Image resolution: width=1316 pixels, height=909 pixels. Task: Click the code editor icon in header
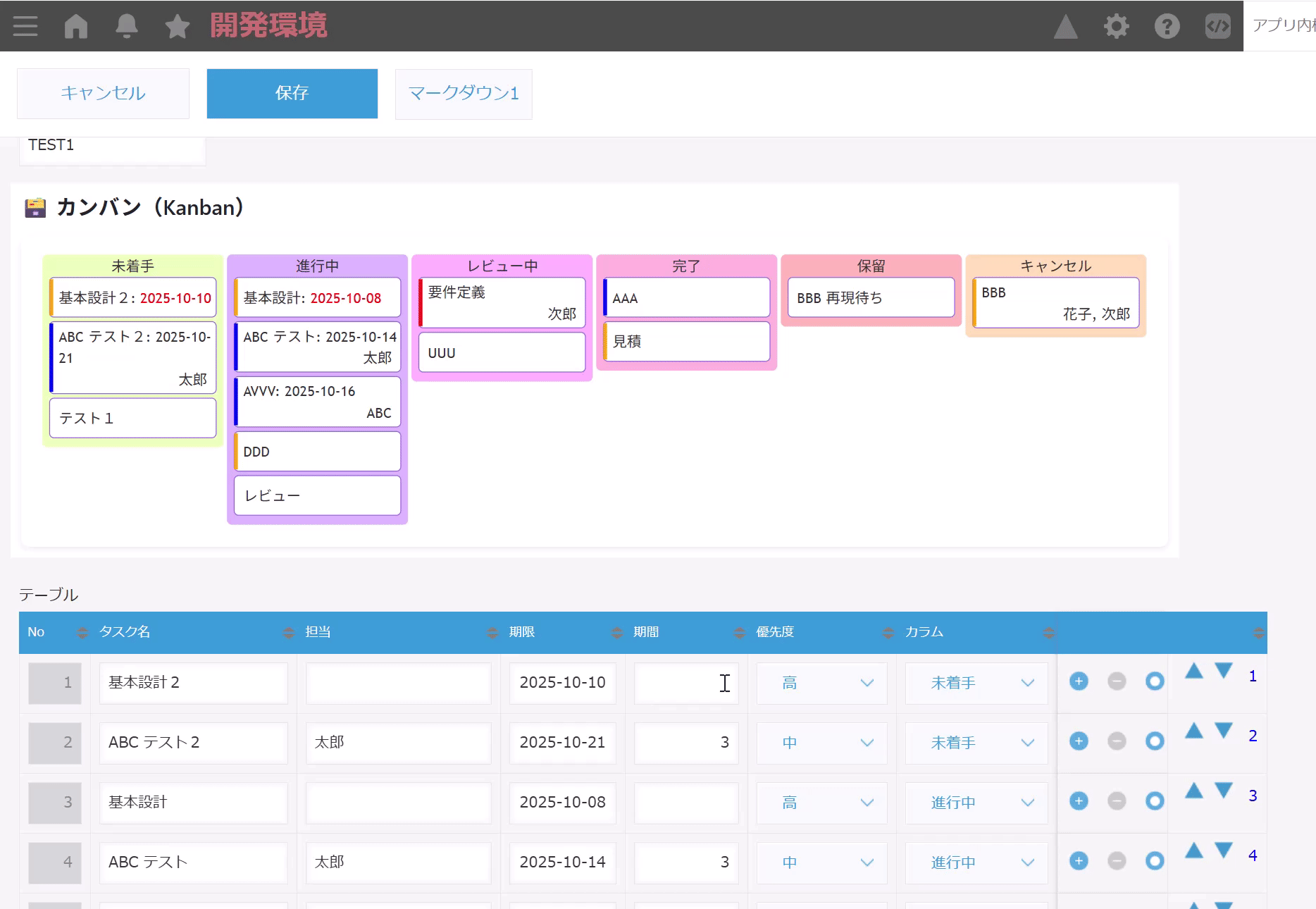tap(1218, 27)
